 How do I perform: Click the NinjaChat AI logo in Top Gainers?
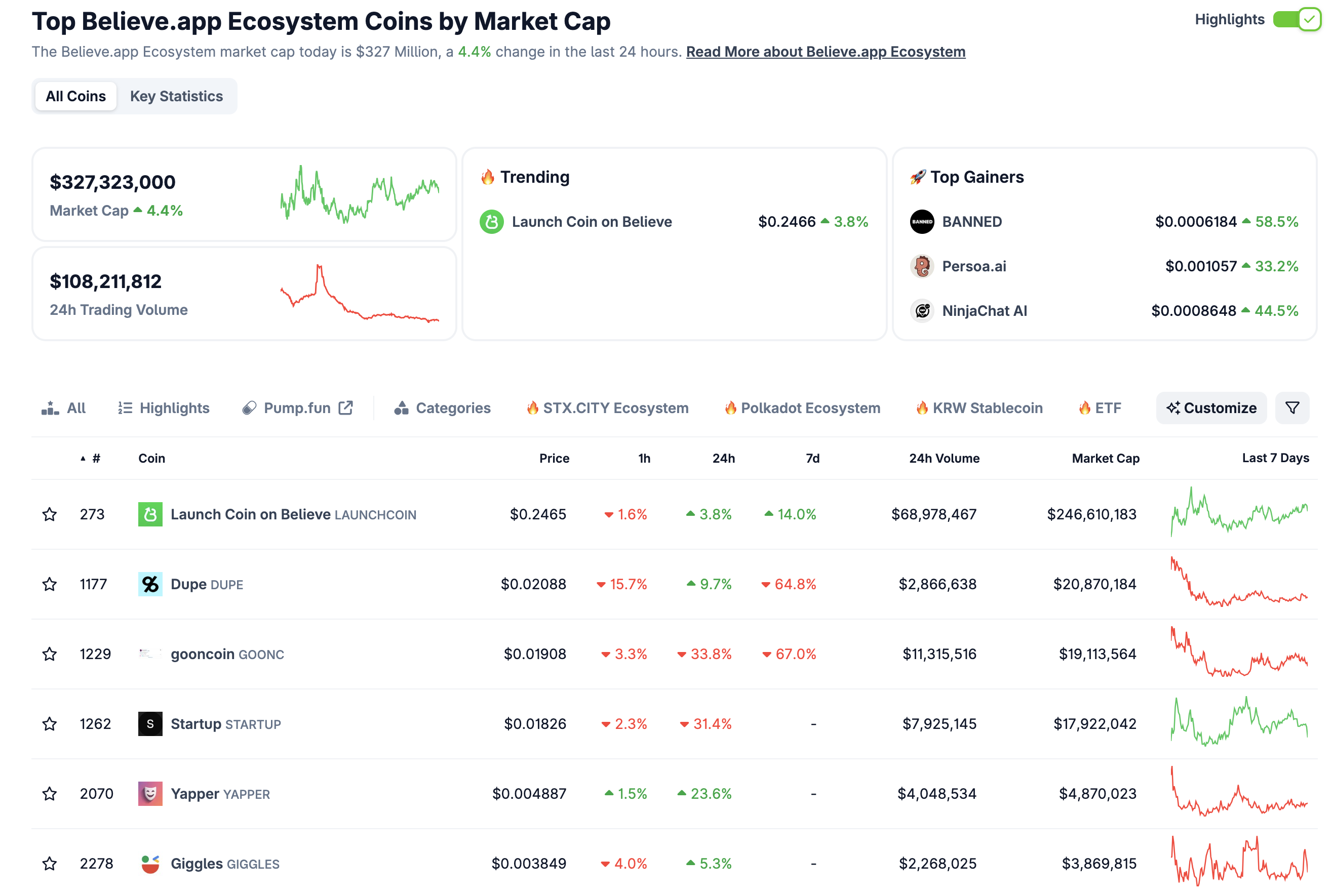click(x=922, y=310)
